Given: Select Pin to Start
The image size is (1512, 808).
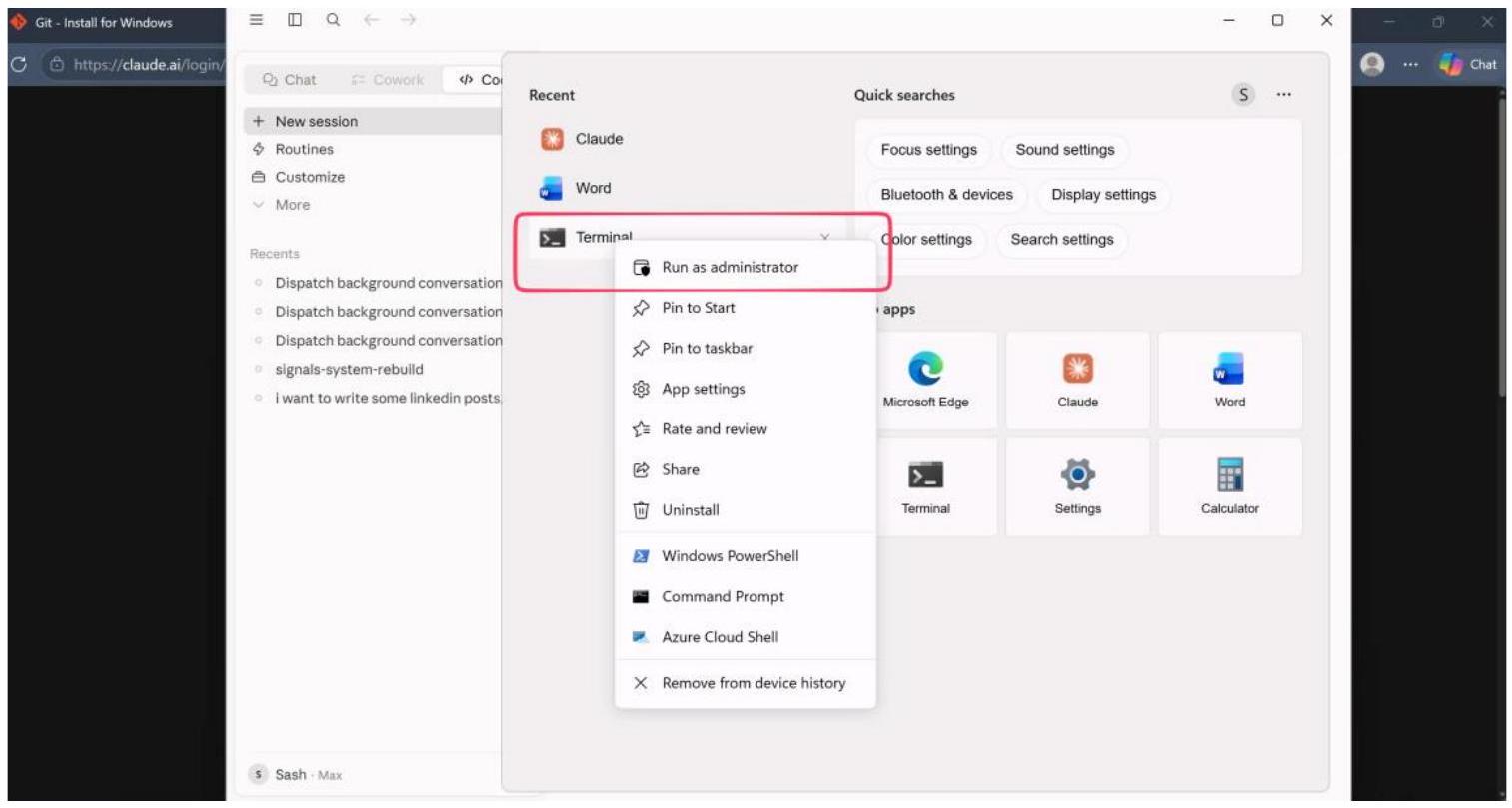Looking at the screenshot, I should (x=746, y=308).
